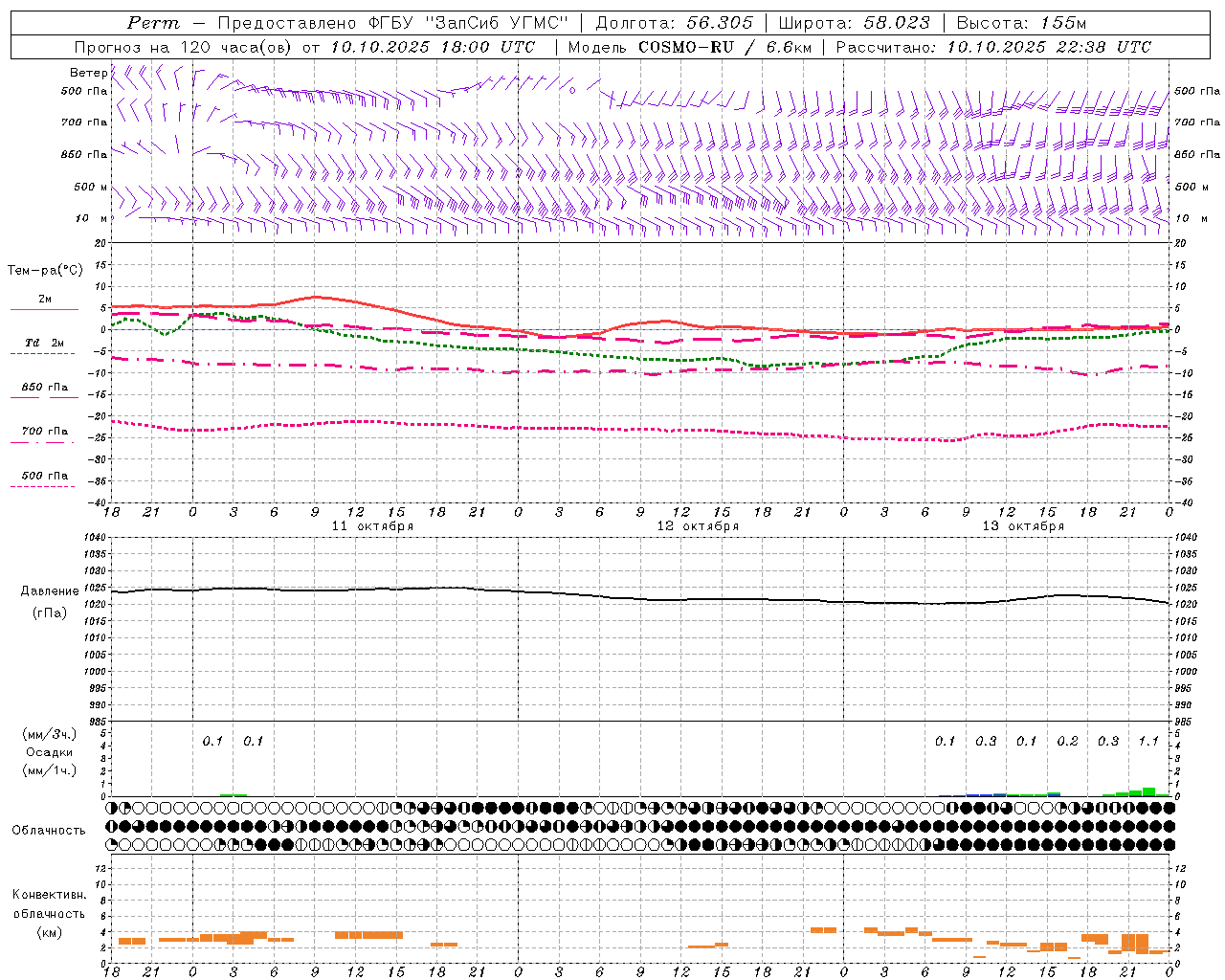Screen dimensions: 1225x980
Task: Click the "Широта: 58.023" latitude value
Action: (854, 23)
